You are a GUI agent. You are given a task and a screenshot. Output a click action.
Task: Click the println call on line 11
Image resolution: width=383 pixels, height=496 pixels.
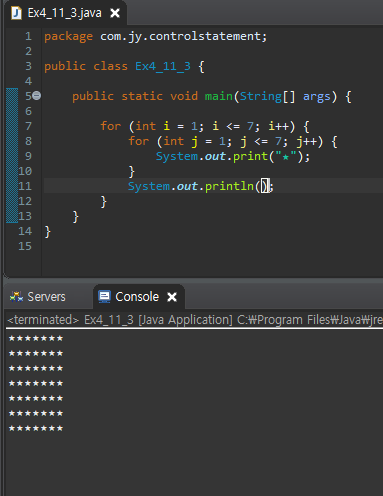tap(229, 186)
